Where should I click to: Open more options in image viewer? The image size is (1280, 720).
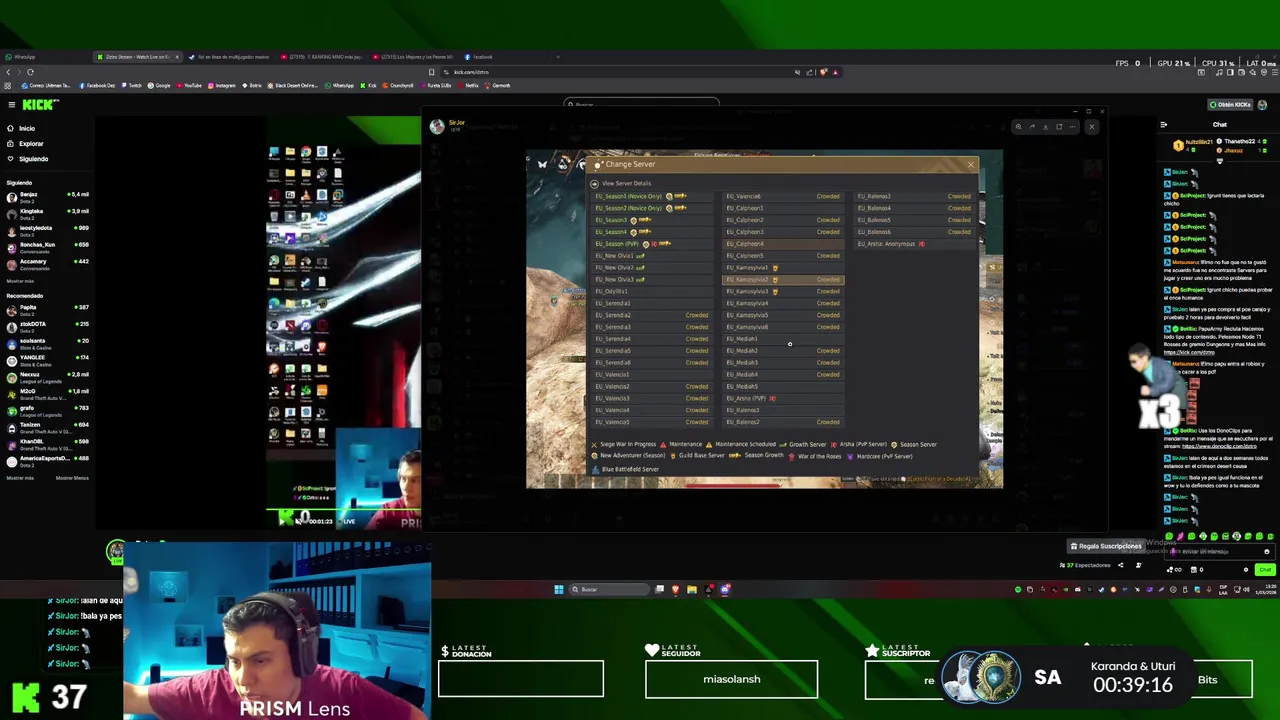click(1073, 127)
